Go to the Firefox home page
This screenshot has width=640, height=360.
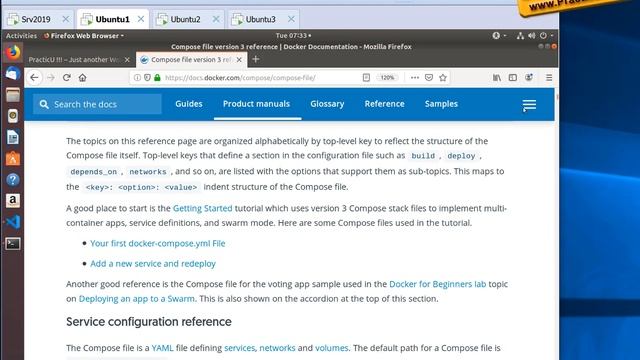(82, 78)
